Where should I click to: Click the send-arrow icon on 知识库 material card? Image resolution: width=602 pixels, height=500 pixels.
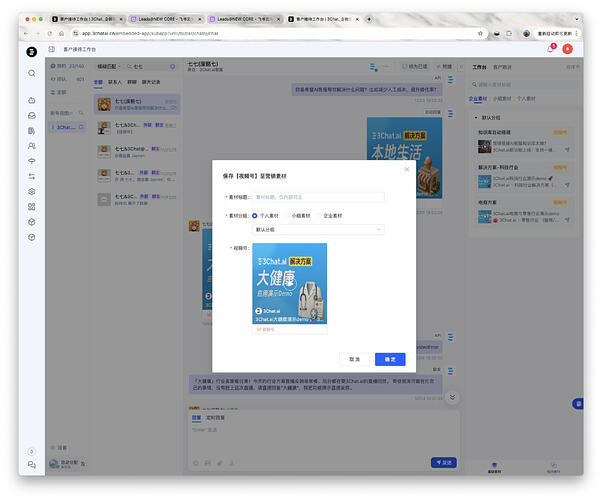pyautogui.click(x=567, y=149)
